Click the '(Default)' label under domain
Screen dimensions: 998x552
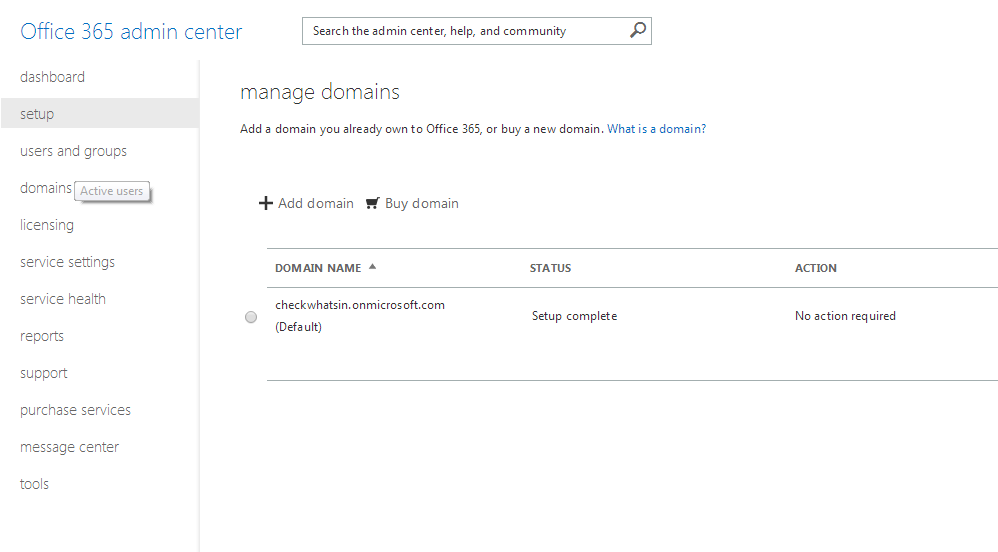[298, 327]
